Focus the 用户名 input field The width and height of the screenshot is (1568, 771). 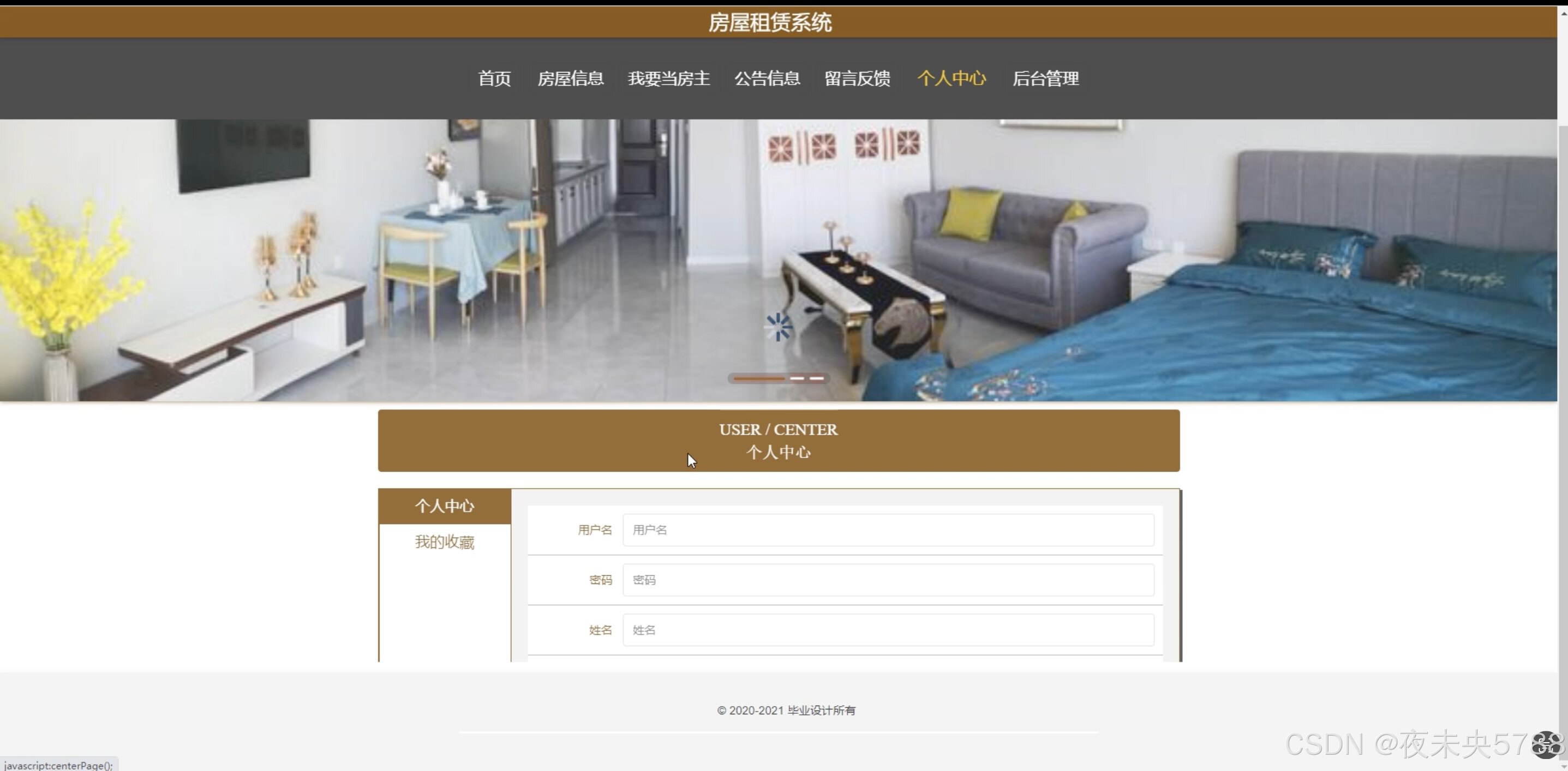click(x=888, y=529)
